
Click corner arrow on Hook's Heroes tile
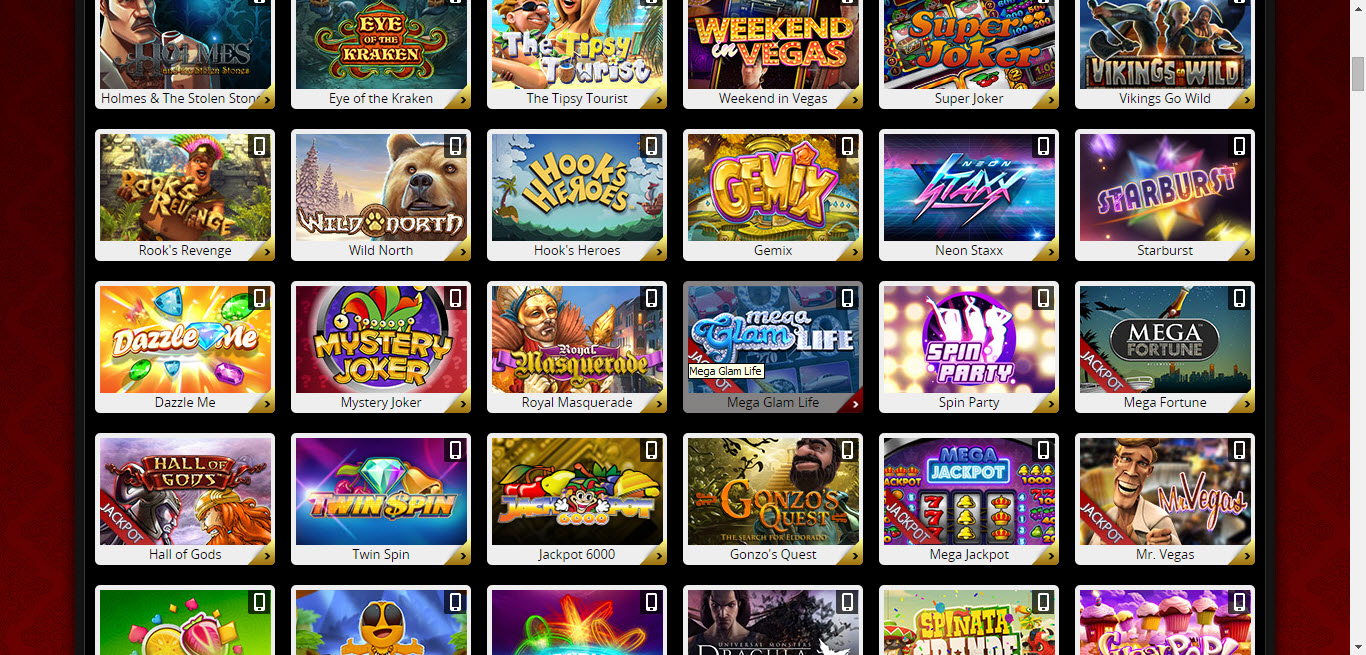tap(657, 251)
